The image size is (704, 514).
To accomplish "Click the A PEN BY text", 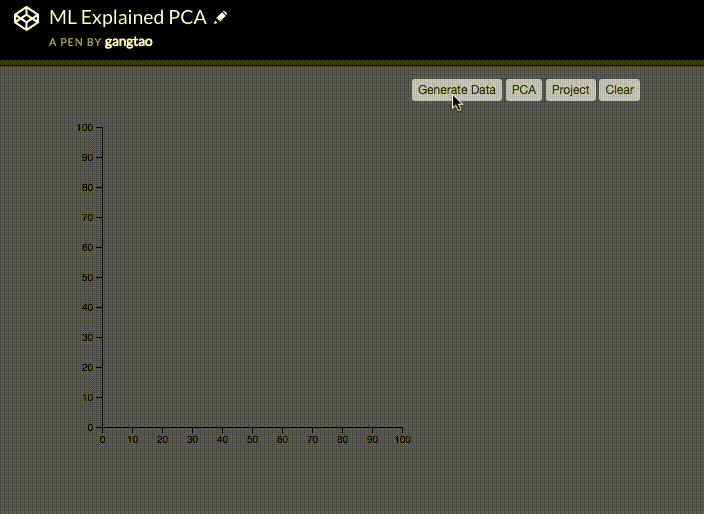I will coord(75,42).
